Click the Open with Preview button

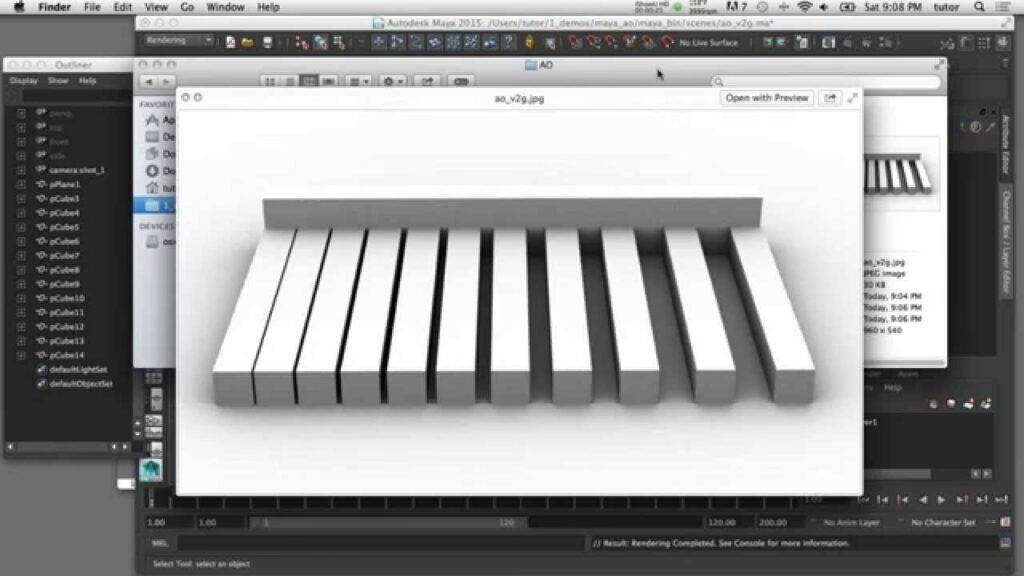[766, 98]
